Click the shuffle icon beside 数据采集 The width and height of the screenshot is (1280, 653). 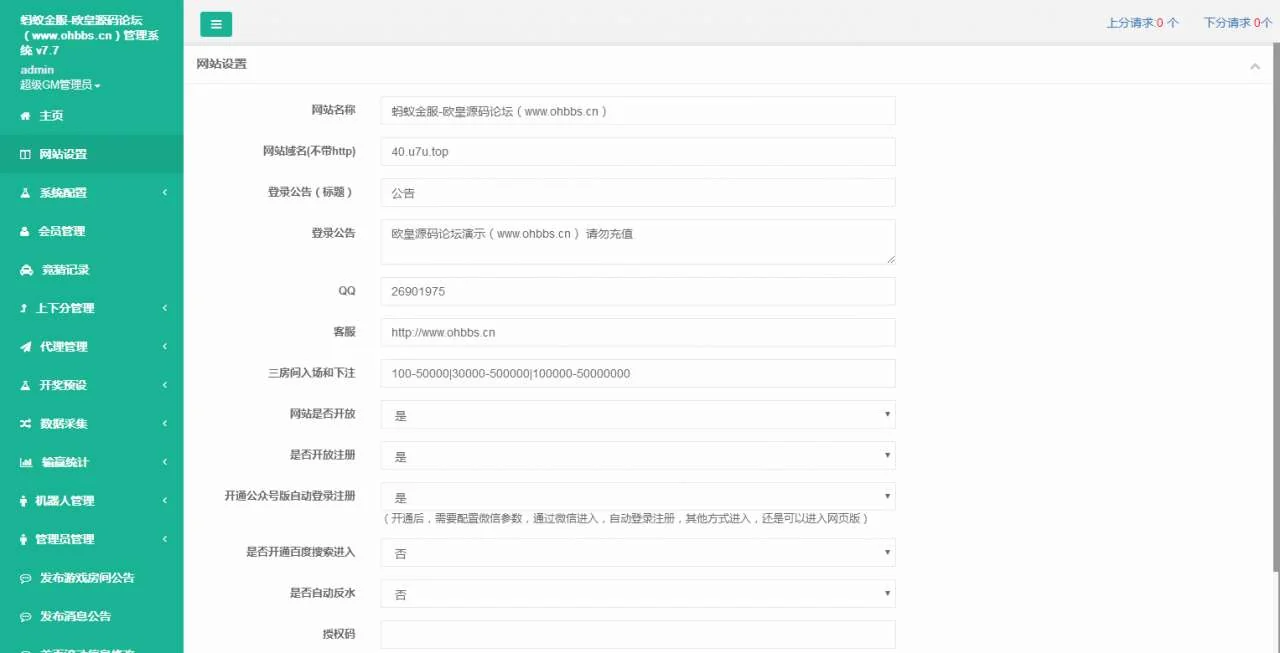click(x=26, y=424)
